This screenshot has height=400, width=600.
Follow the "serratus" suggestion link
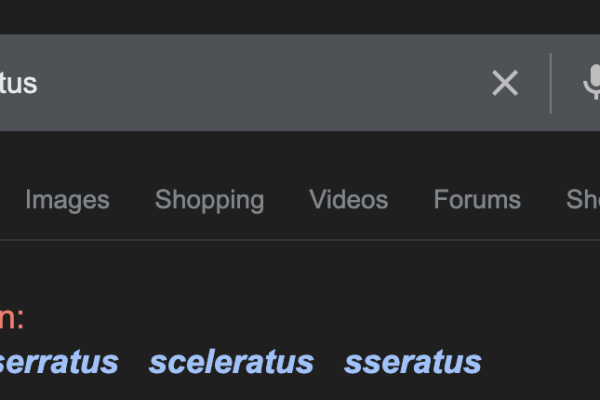click(58, 362)
